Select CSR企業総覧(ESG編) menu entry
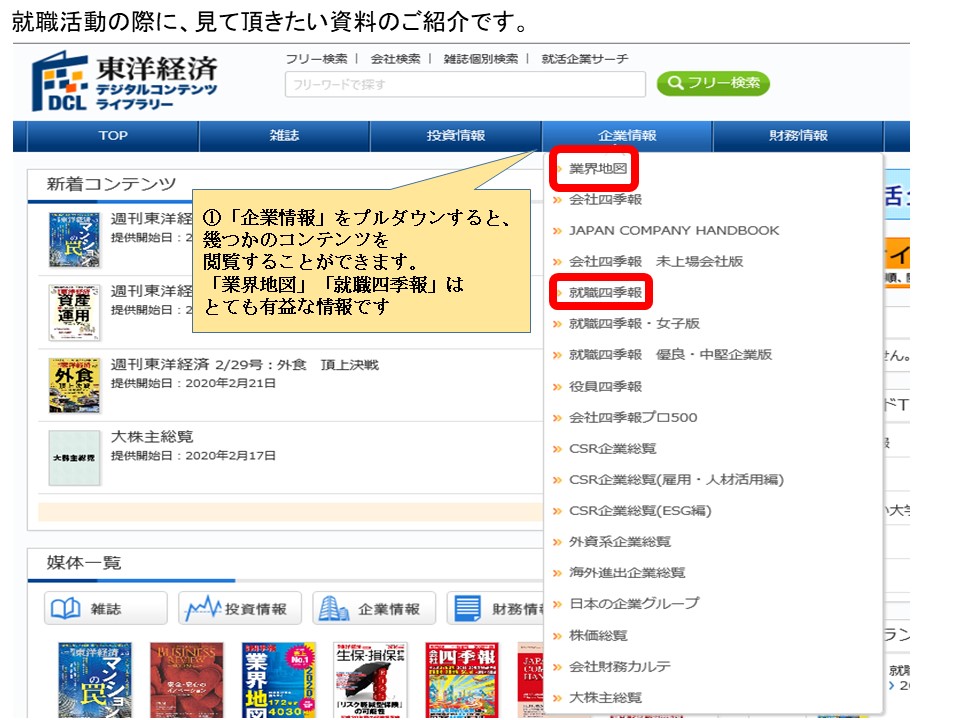 [640, 511]
